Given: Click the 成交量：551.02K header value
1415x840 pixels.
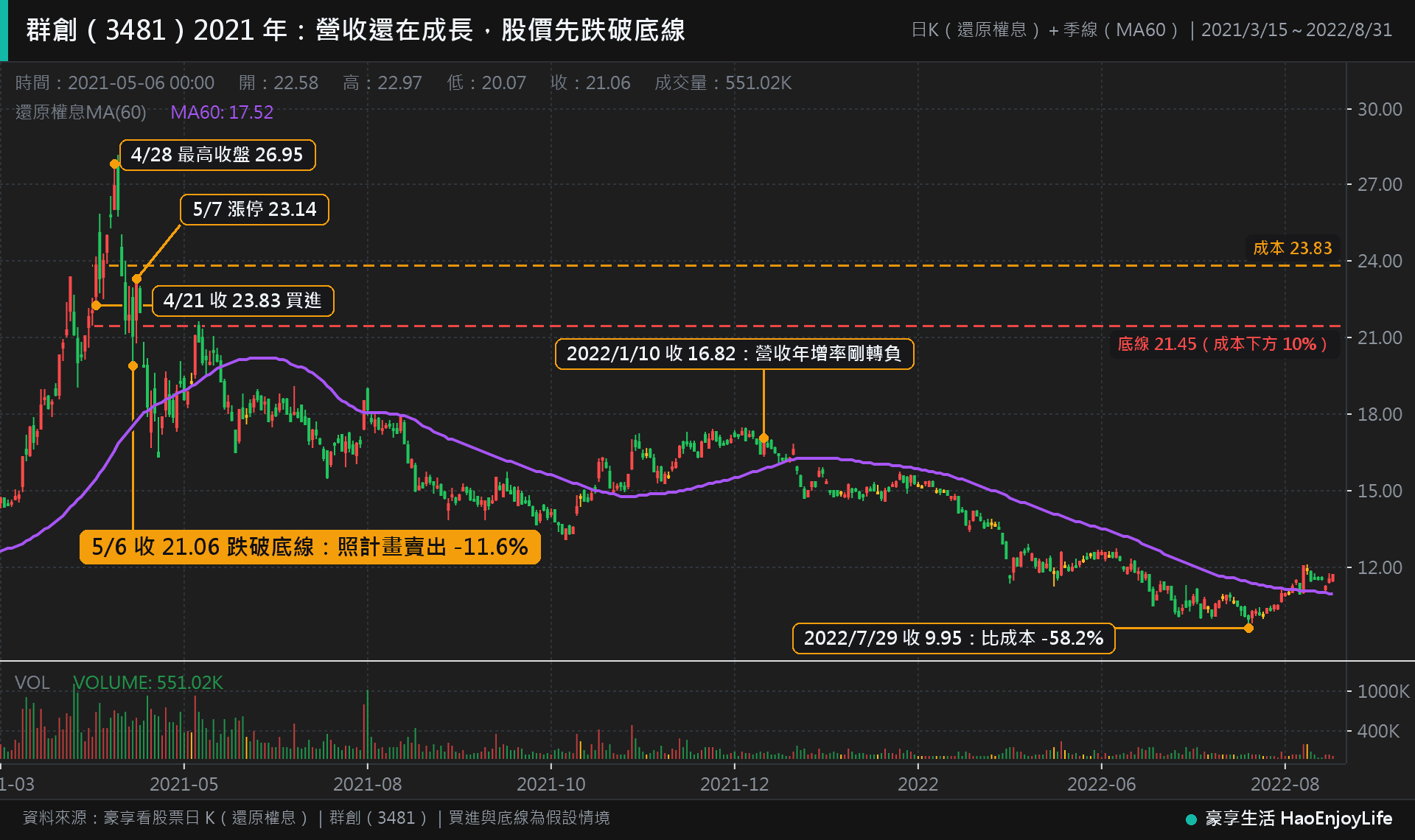Looking at the screenshot, I should pos(723,83).
